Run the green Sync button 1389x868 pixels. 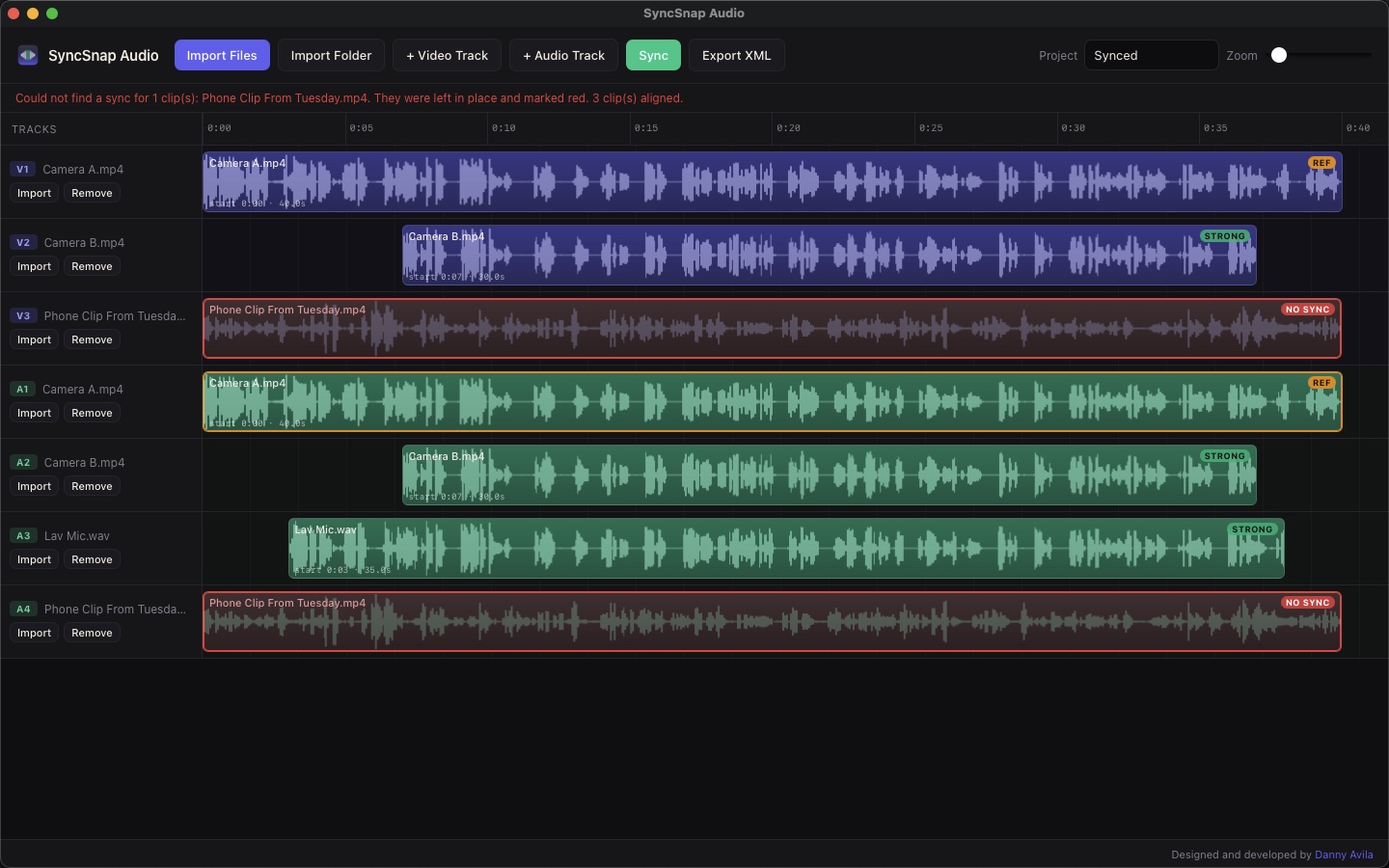[653, 56]
